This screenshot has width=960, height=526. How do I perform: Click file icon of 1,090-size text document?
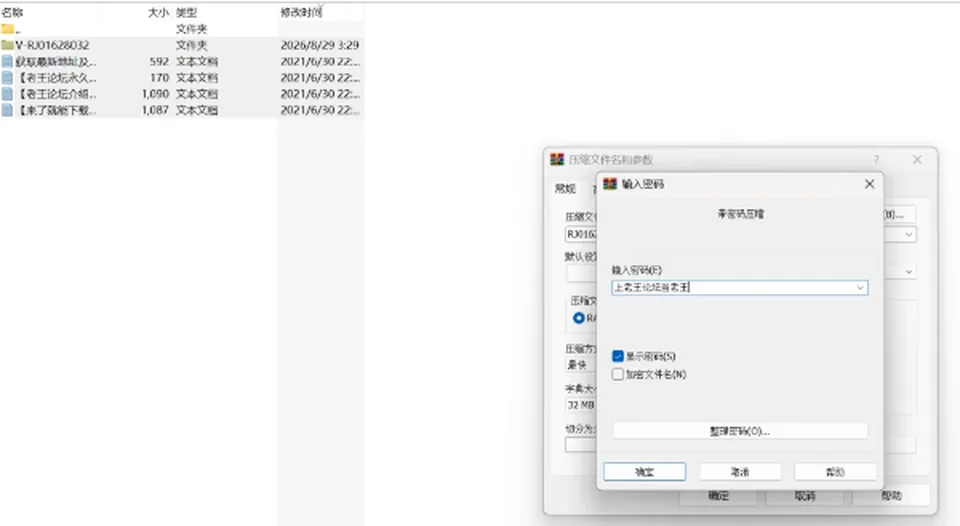(x=7, y=94)
